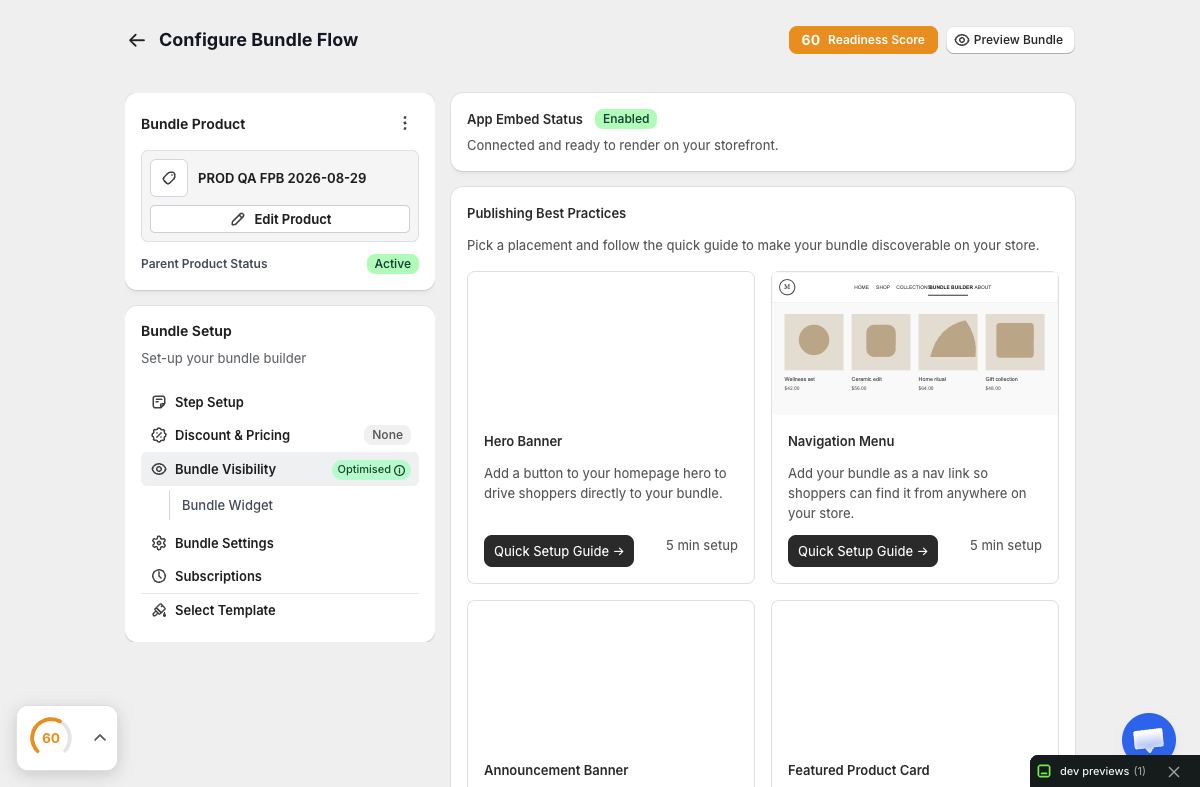The height and width of the screenshot is (787, 1200).
Task: Click the Hero Banner card title
Action: pos(523,441)
